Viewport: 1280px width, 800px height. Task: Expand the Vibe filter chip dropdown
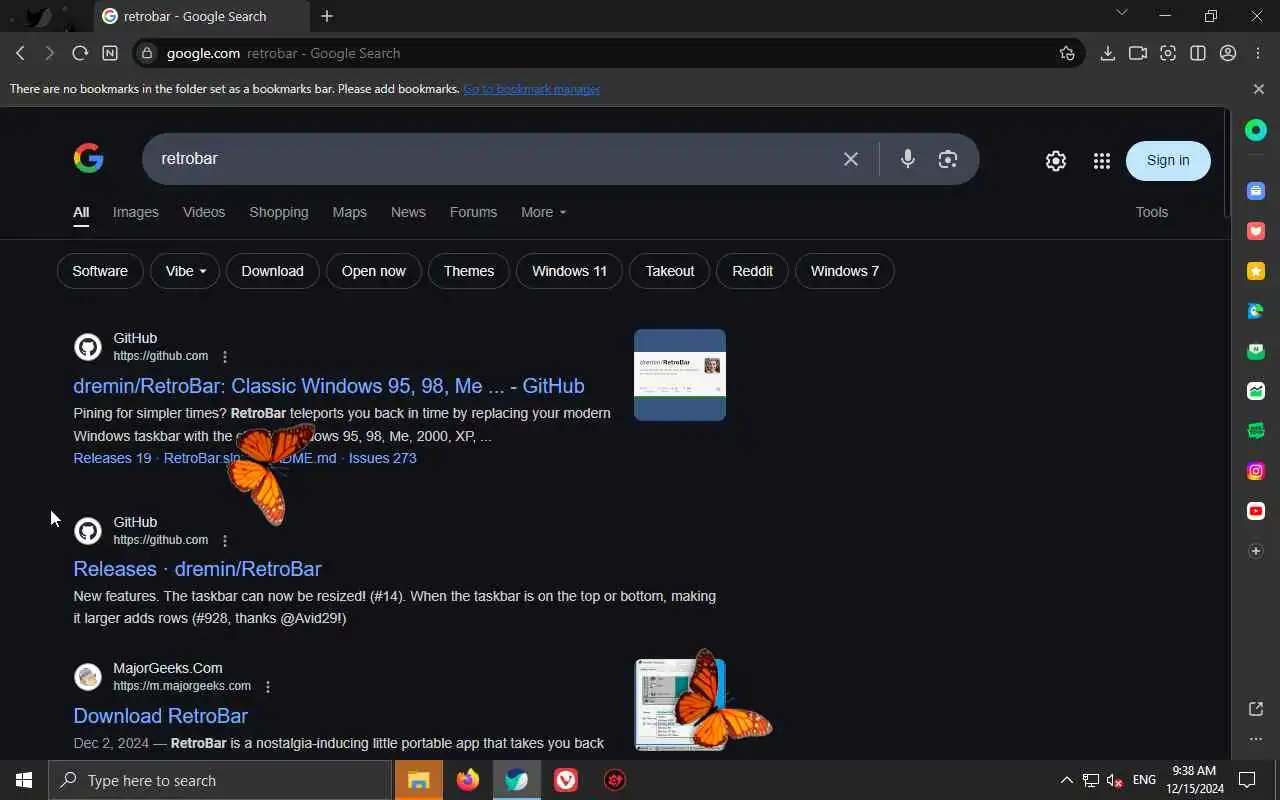[185, 271]
